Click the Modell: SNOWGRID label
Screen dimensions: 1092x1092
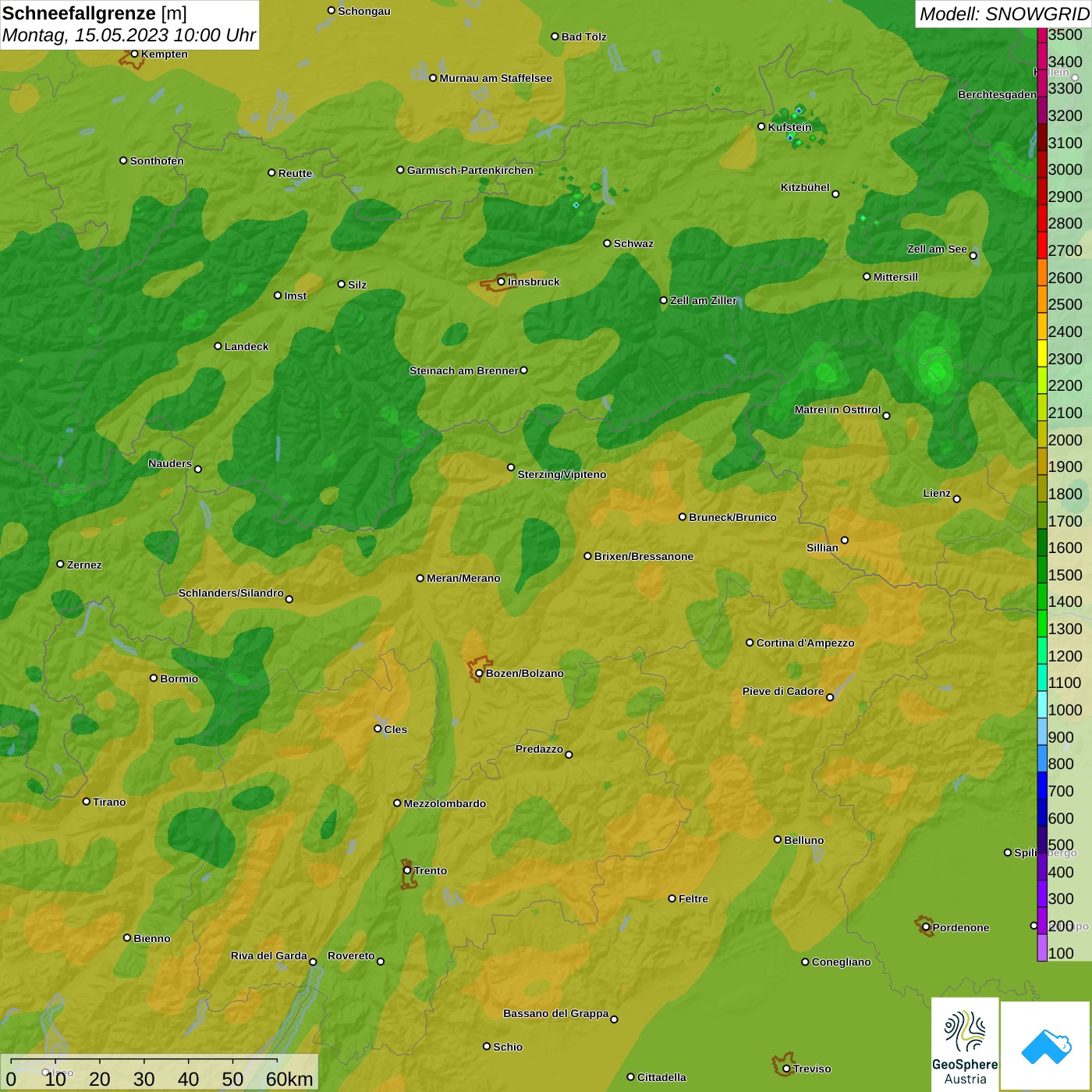[1003, 14]
